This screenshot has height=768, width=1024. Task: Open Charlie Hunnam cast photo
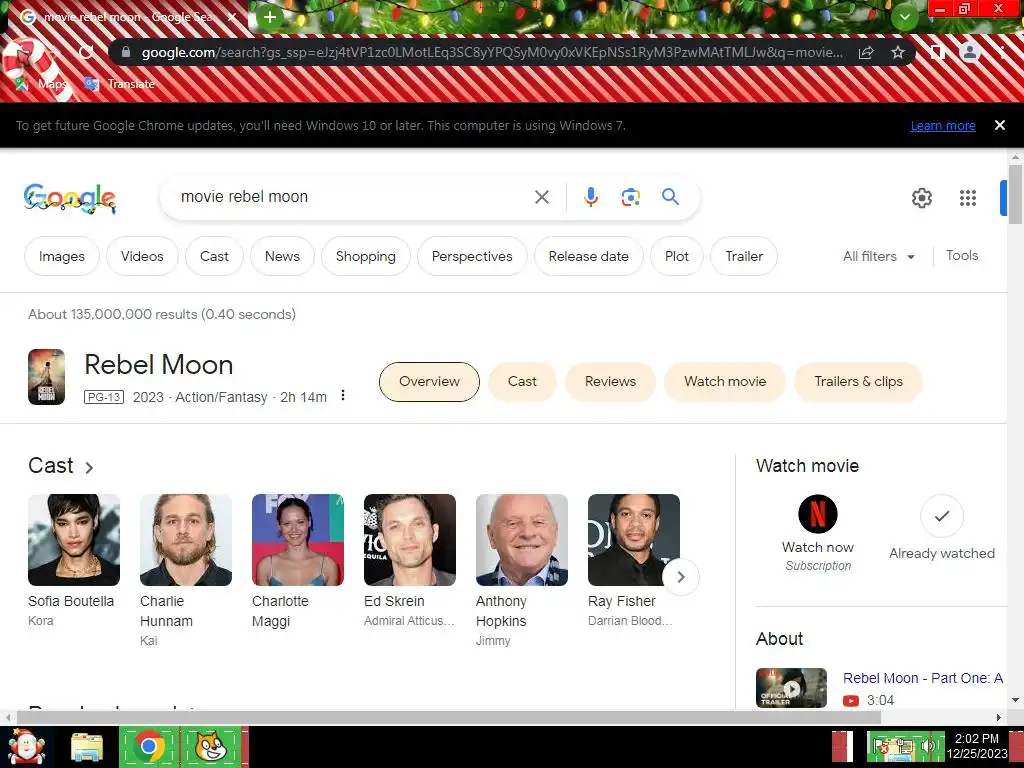185,540
